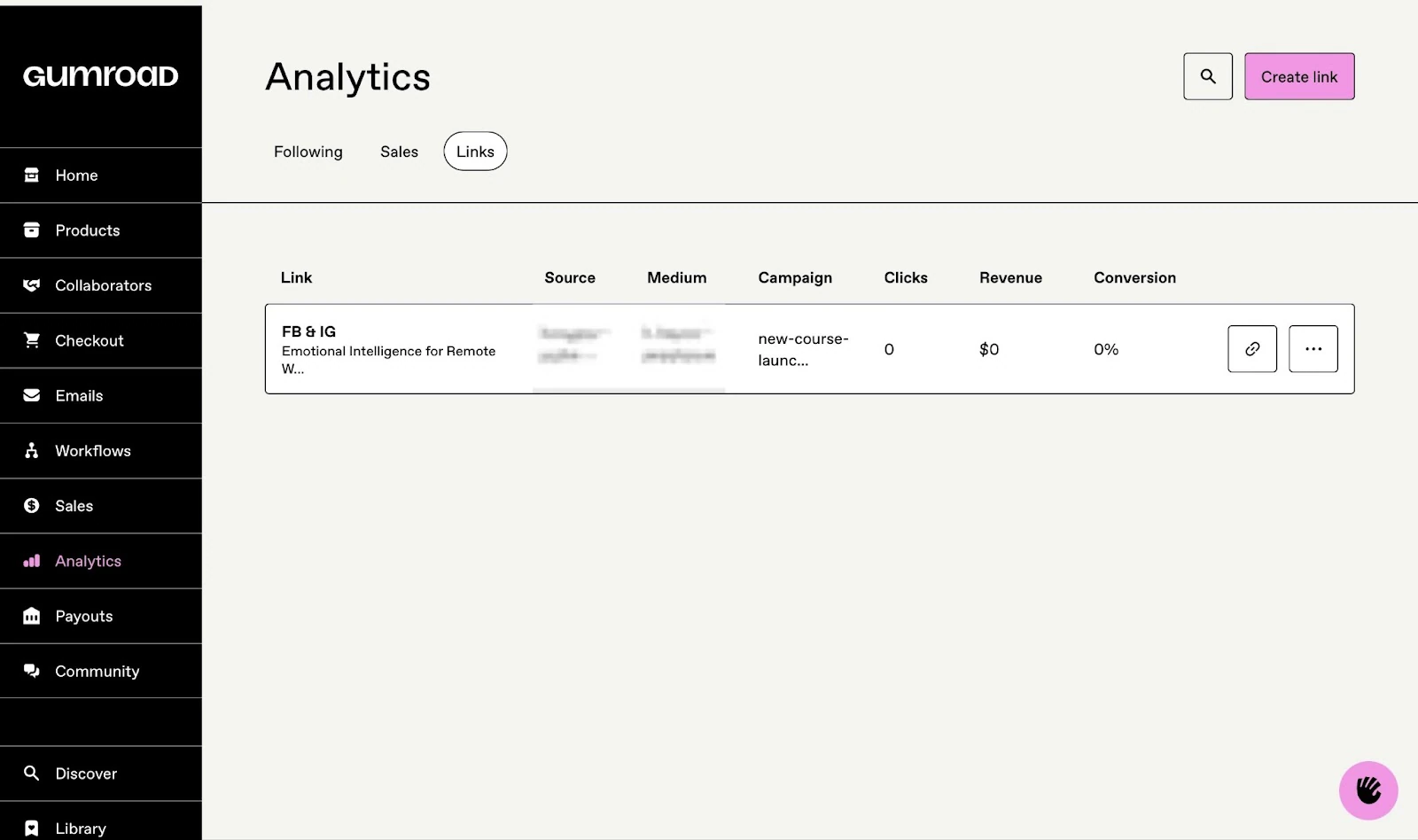Click the Clicks column header
Screen dimensions: 1418x840
906,277
